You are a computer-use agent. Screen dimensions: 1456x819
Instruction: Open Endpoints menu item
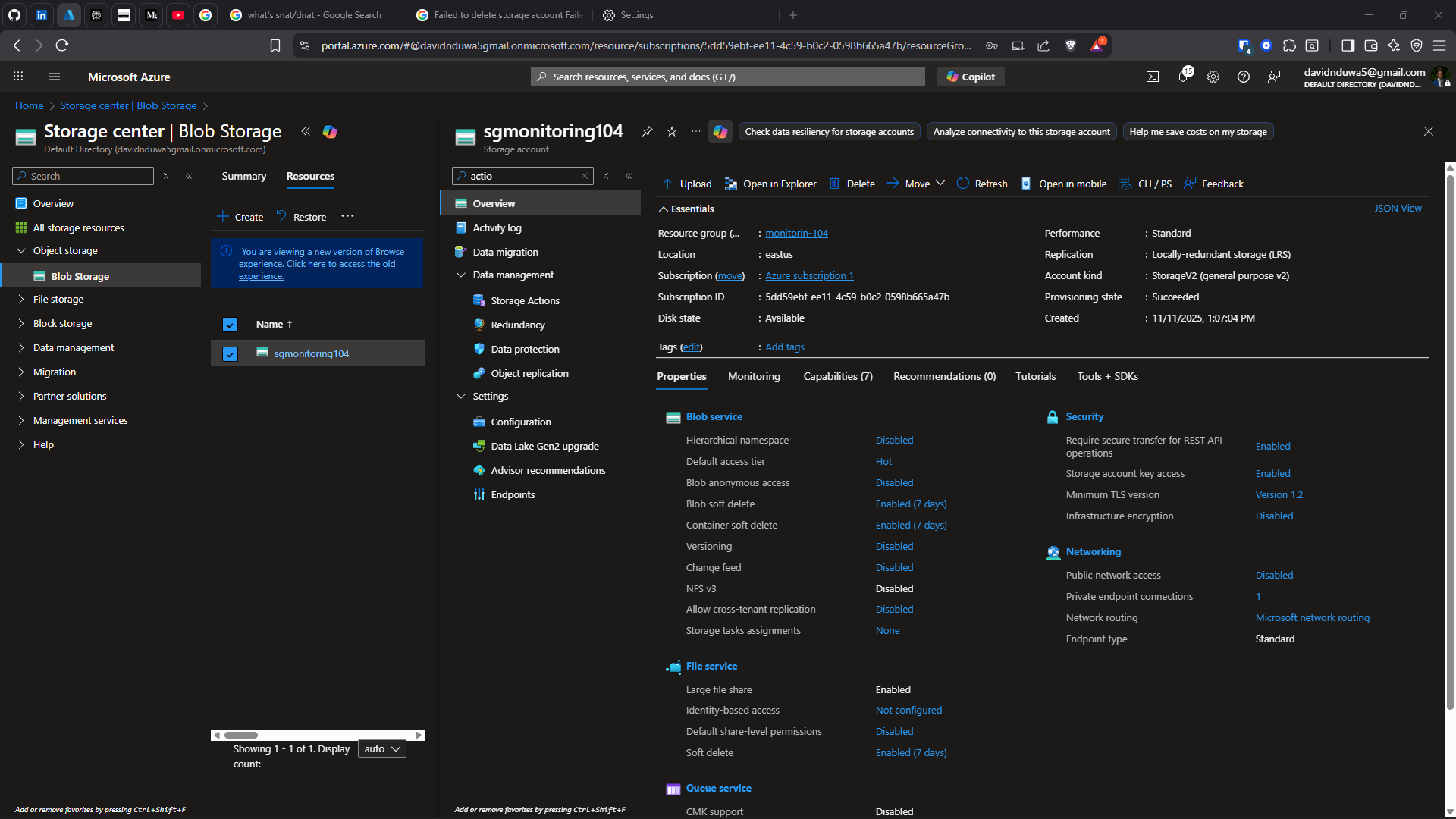click(x=513, y=494)
